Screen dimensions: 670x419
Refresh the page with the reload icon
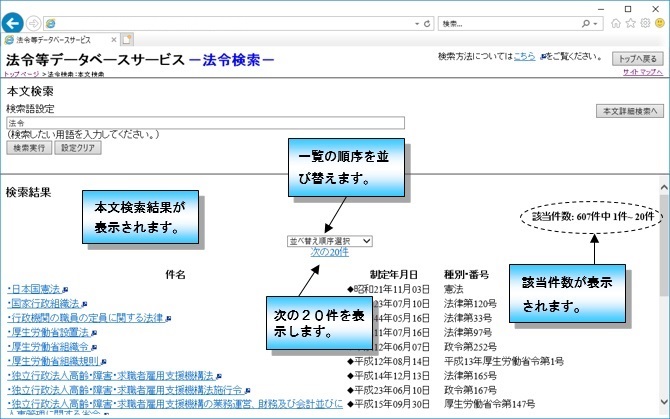tap(427, 22)
